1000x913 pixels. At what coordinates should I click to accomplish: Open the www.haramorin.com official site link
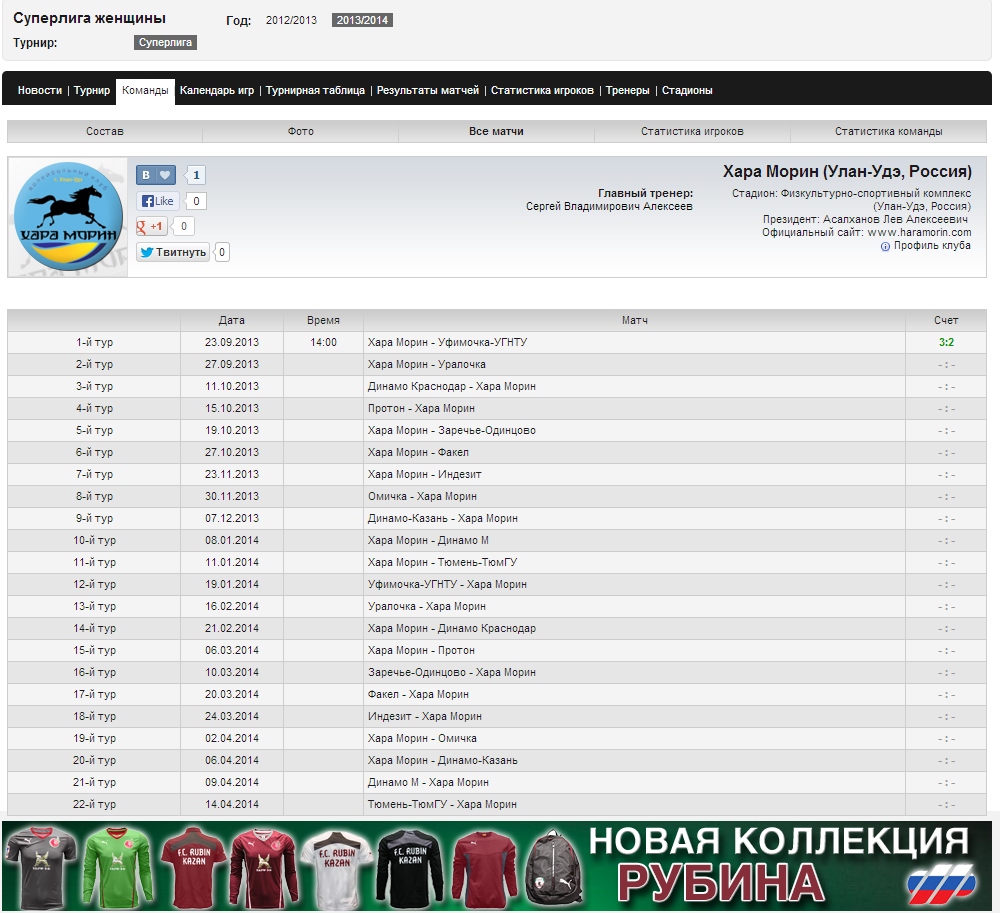click(x=919, y=233)
